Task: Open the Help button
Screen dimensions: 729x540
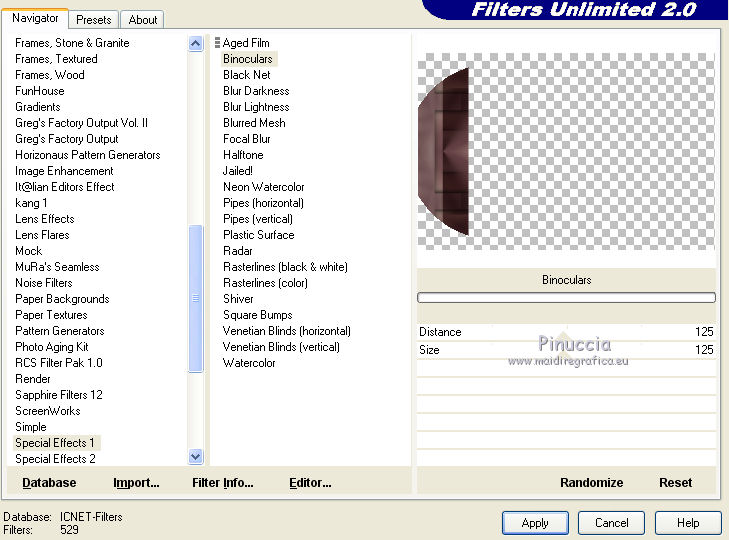Action: 688,523
